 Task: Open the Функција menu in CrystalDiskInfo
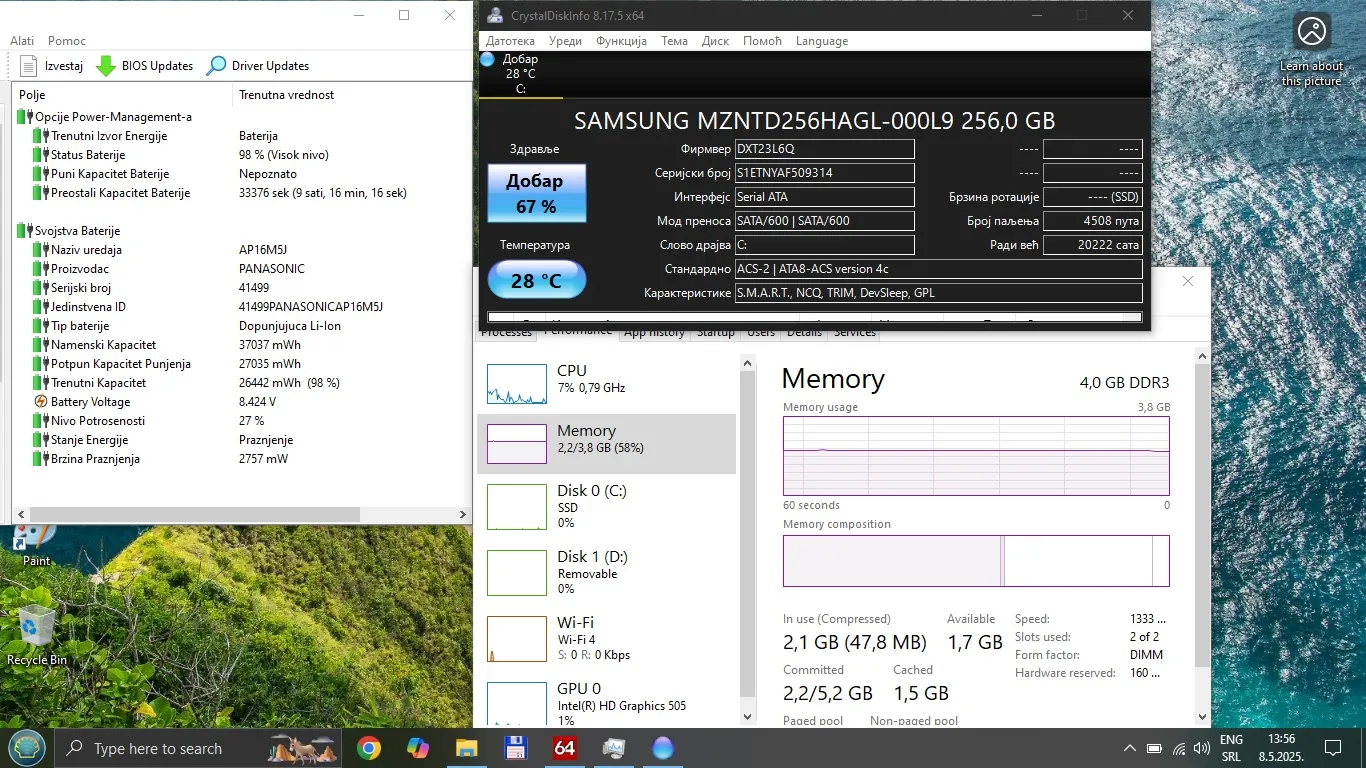[621, 41]
